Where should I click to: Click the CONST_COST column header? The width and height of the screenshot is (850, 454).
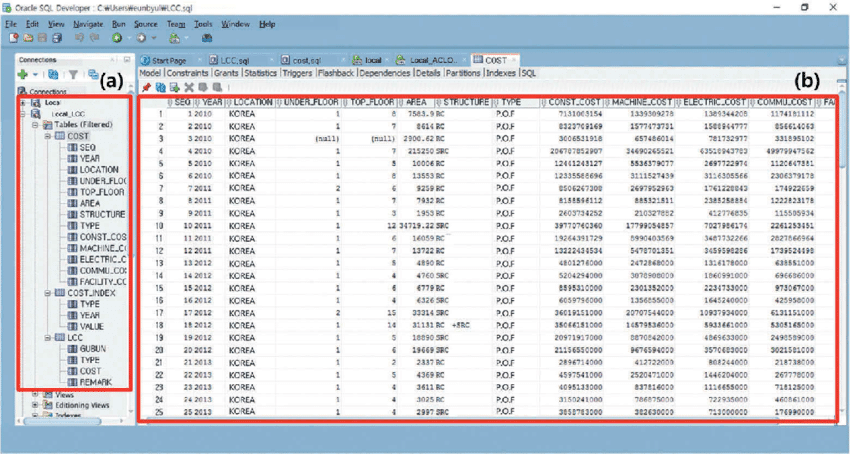click(x=571, y=102)
